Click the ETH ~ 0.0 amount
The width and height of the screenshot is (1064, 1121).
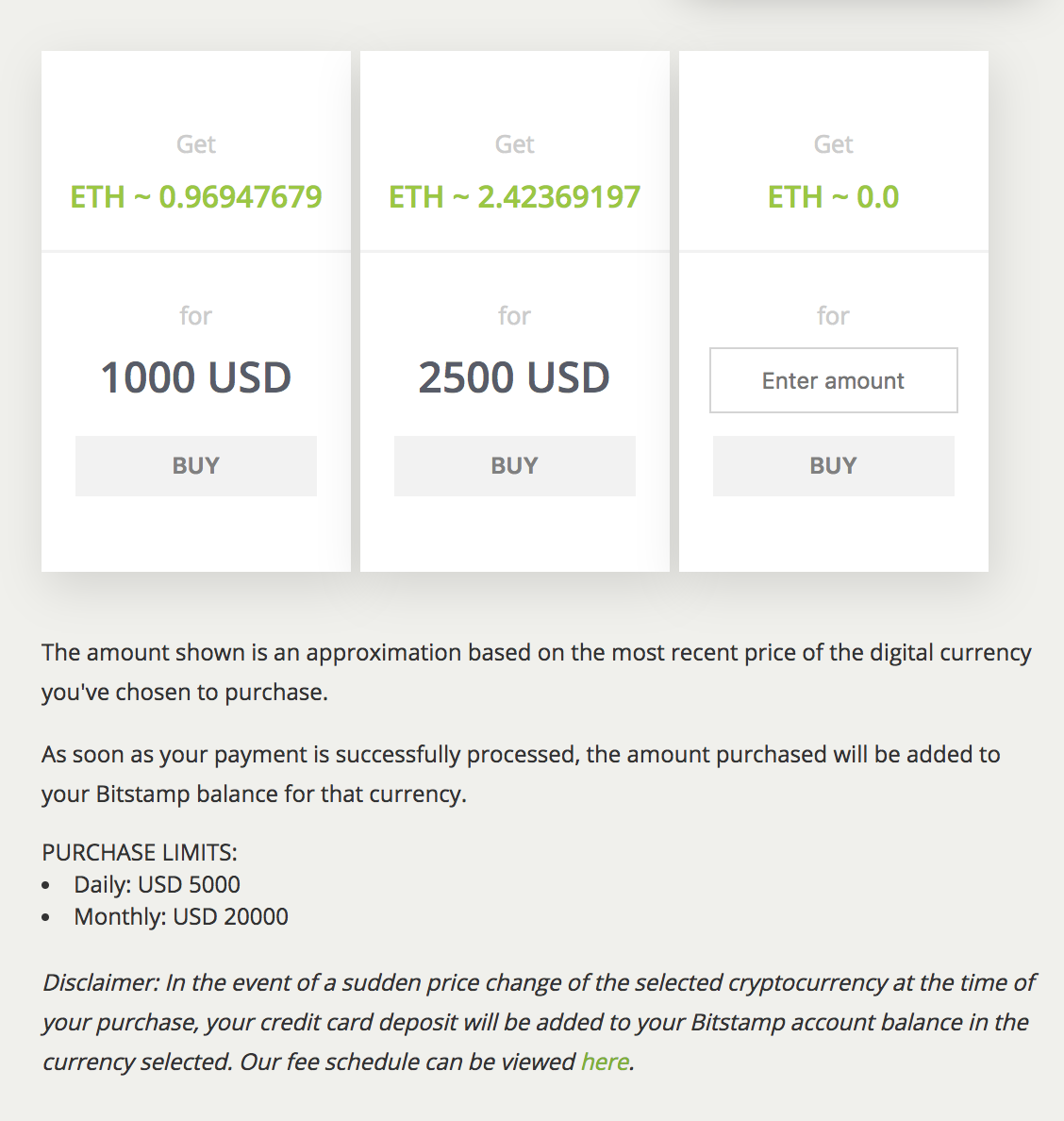tap(833, 197)
